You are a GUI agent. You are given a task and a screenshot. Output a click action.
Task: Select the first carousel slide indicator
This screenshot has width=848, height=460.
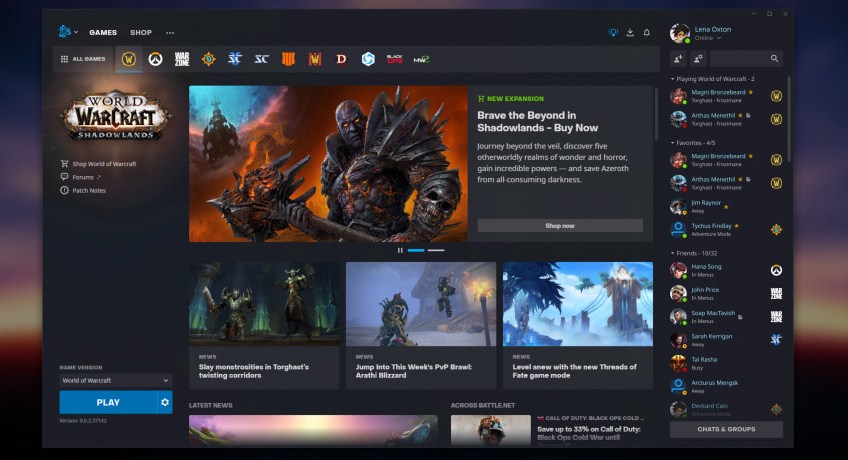(416, 250)
